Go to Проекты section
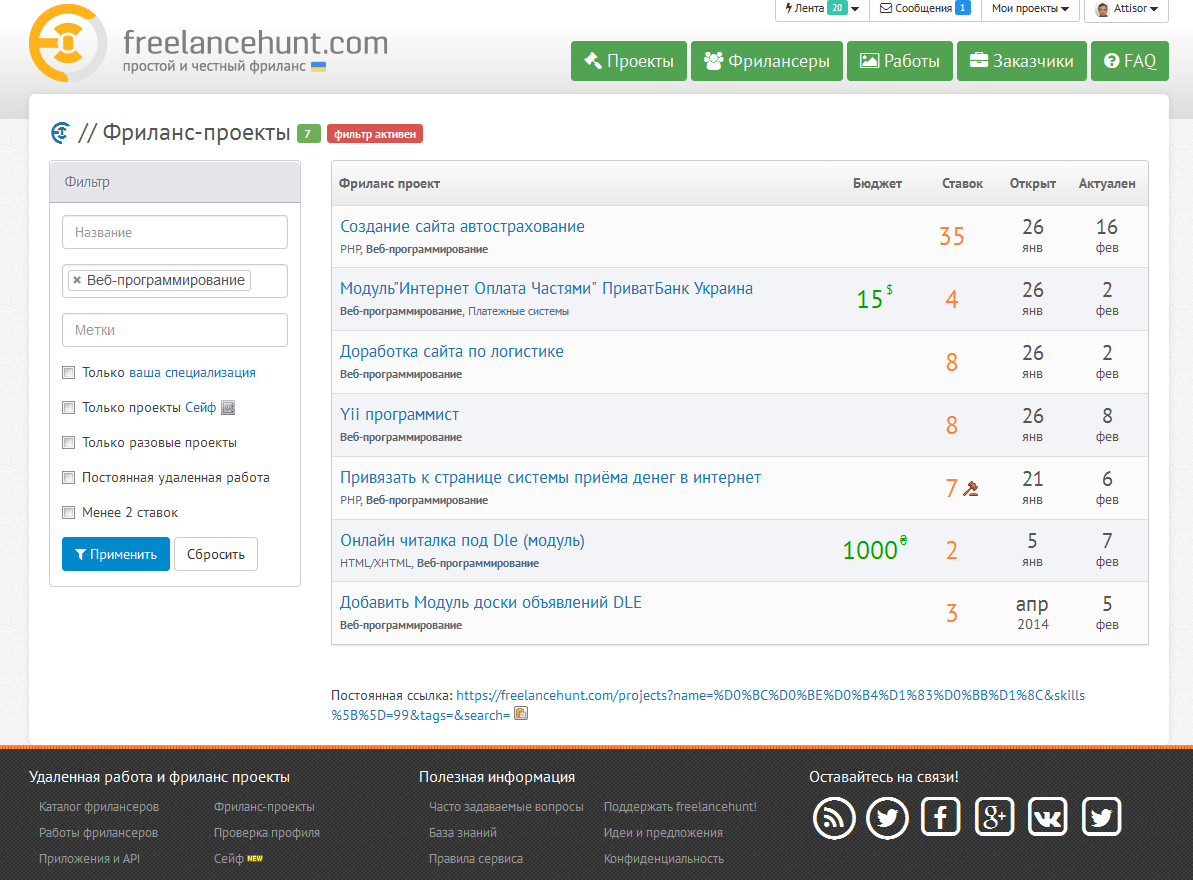Image resolution: width=1193 pixels, height=880 pixels. tap(628, 61)
